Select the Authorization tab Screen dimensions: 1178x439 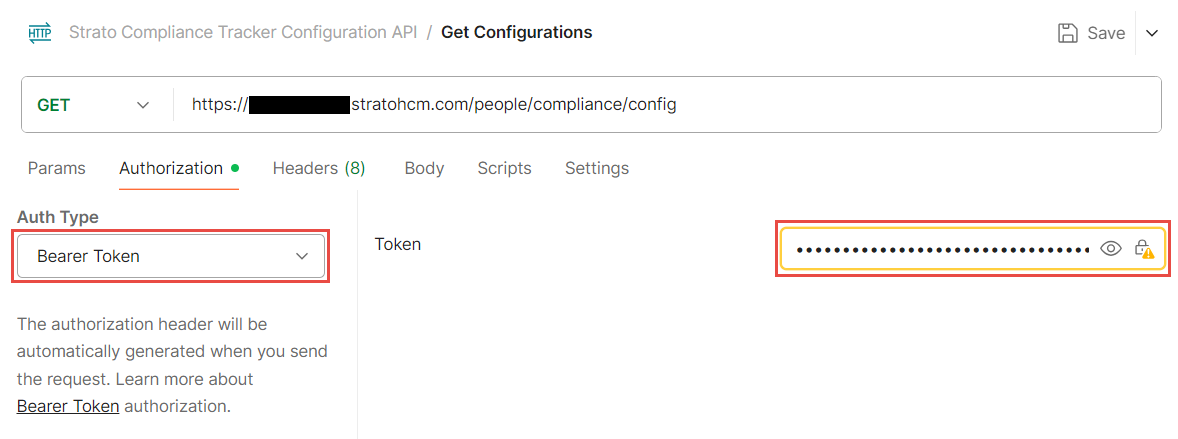[x=171, y=168]
